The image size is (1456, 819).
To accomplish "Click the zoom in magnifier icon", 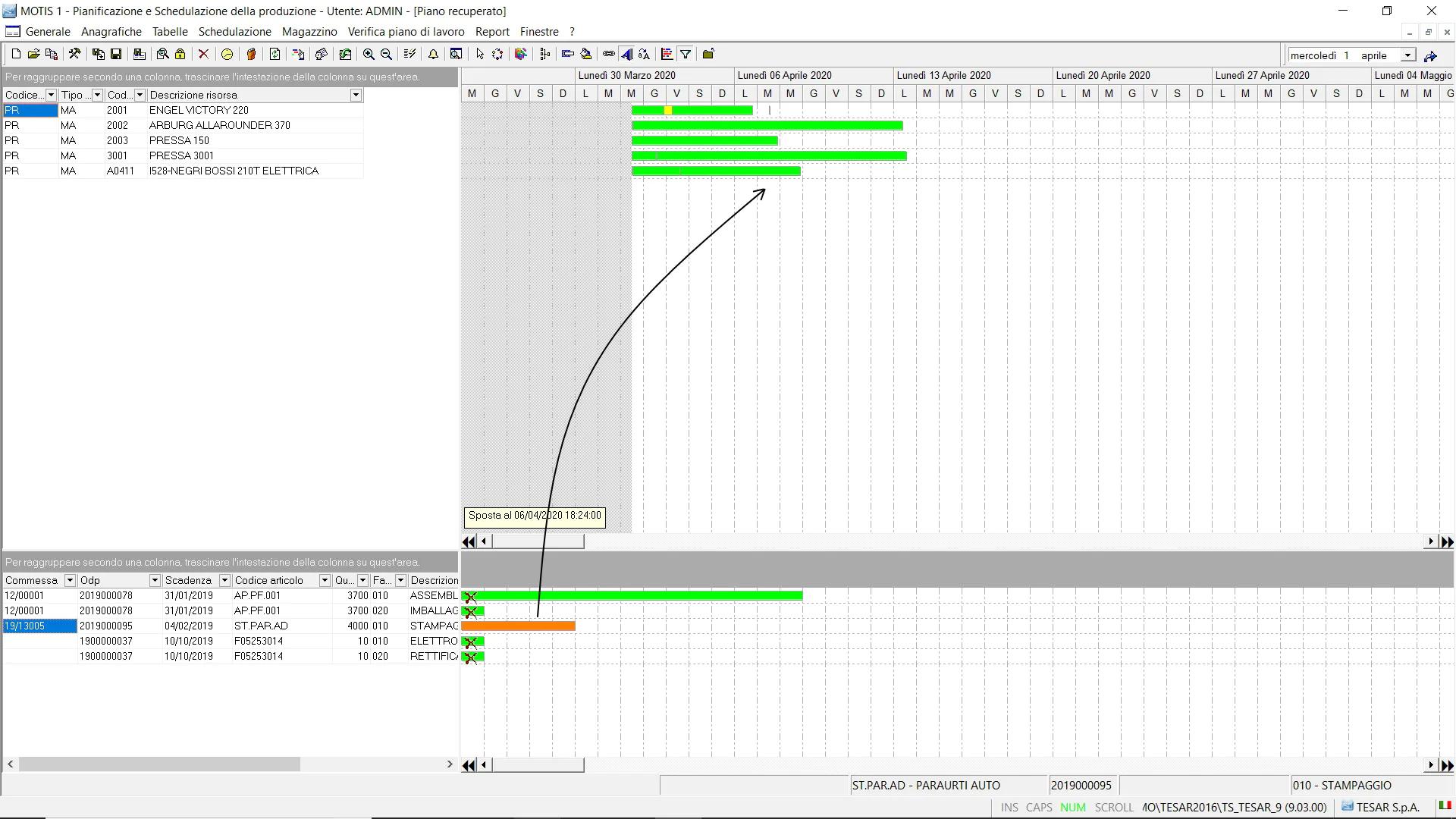I will point(369,54).
